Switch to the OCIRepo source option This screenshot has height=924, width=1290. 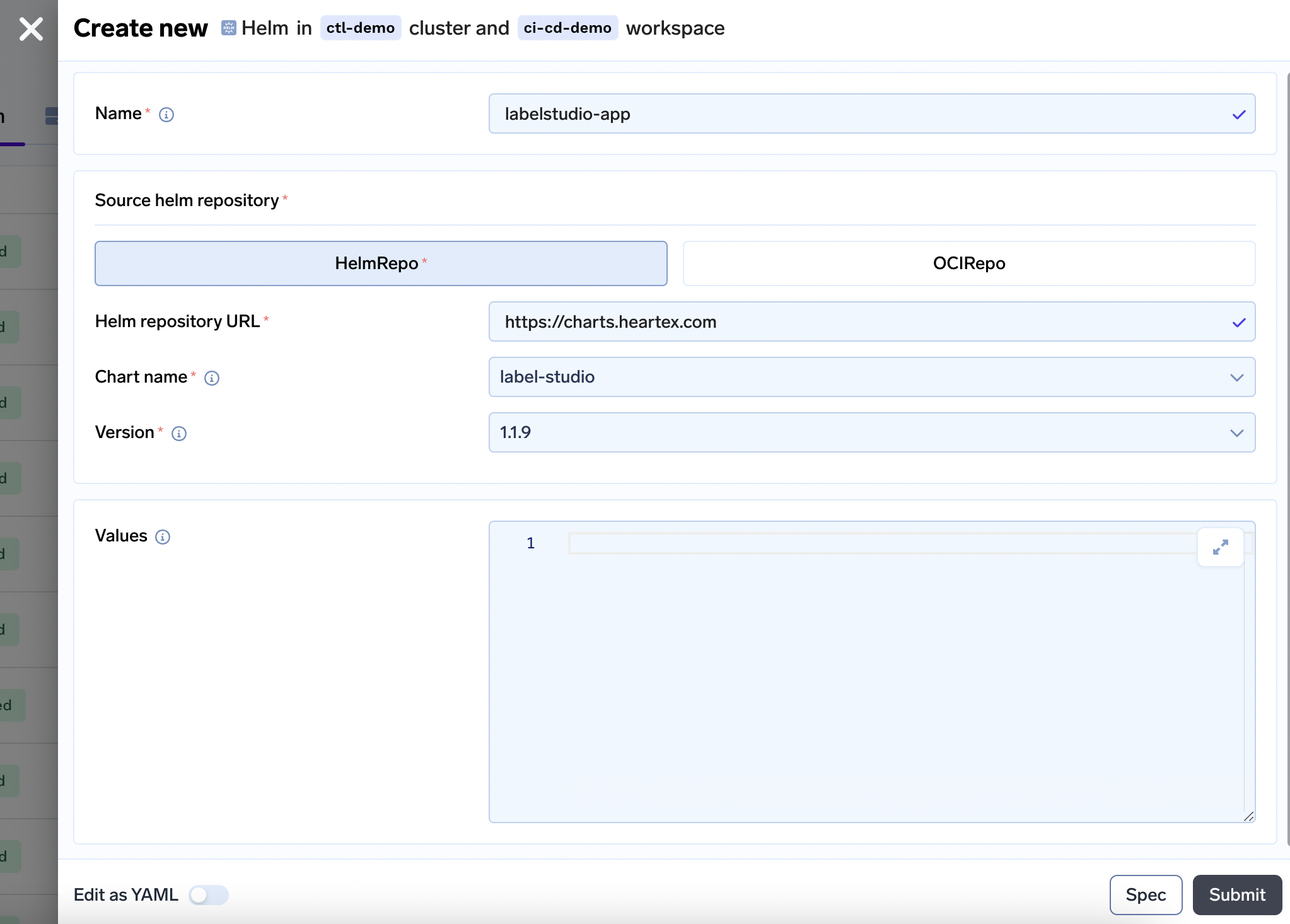click(x=968, y=263)
